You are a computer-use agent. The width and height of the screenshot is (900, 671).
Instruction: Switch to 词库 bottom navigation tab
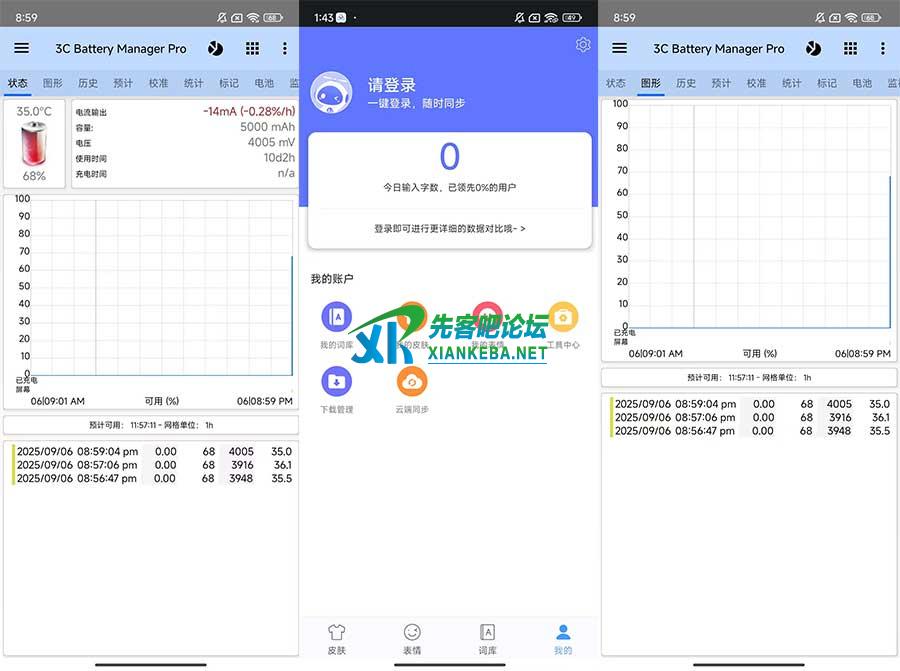(487, 639)
